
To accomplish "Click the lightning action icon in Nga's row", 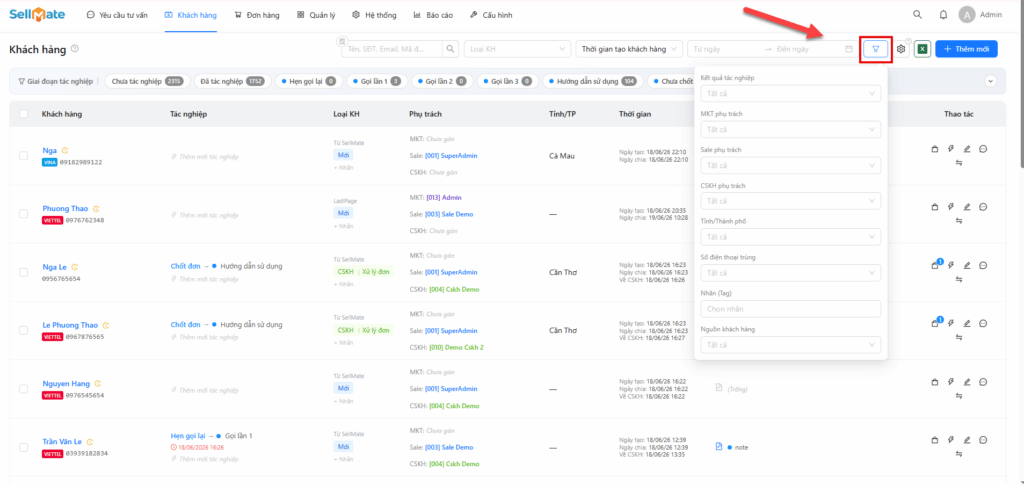I will click(951, 149).
